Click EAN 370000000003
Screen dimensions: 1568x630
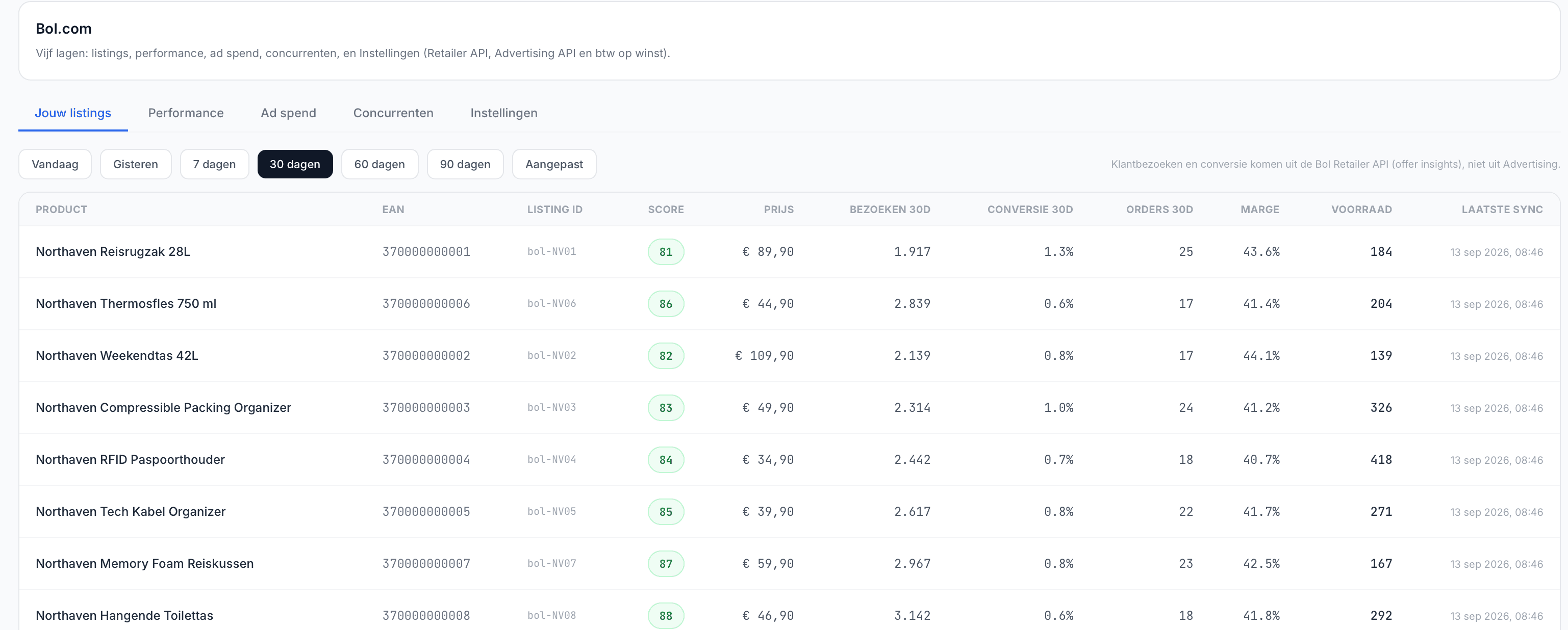click(426, 408)
